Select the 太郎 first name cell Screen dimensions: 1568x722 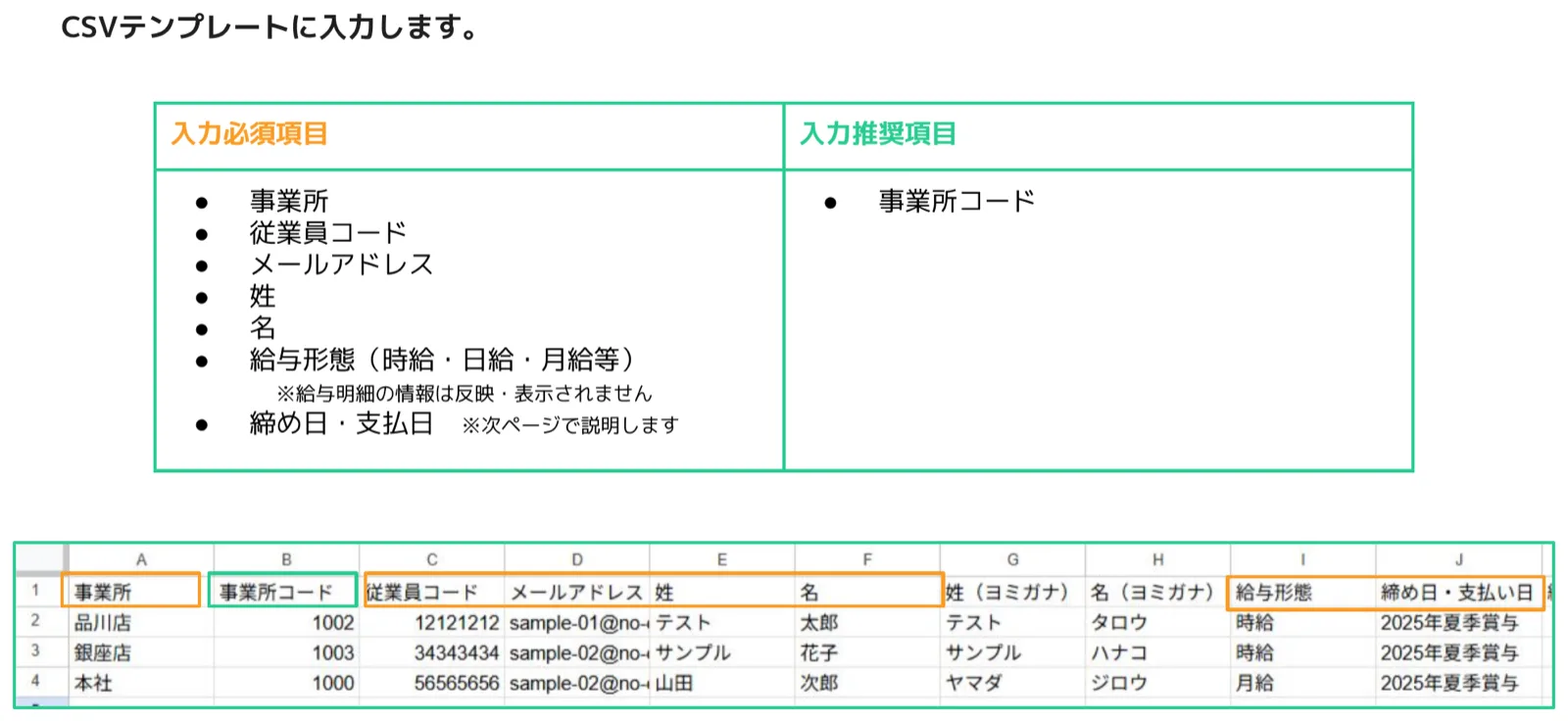pos(867,622)
